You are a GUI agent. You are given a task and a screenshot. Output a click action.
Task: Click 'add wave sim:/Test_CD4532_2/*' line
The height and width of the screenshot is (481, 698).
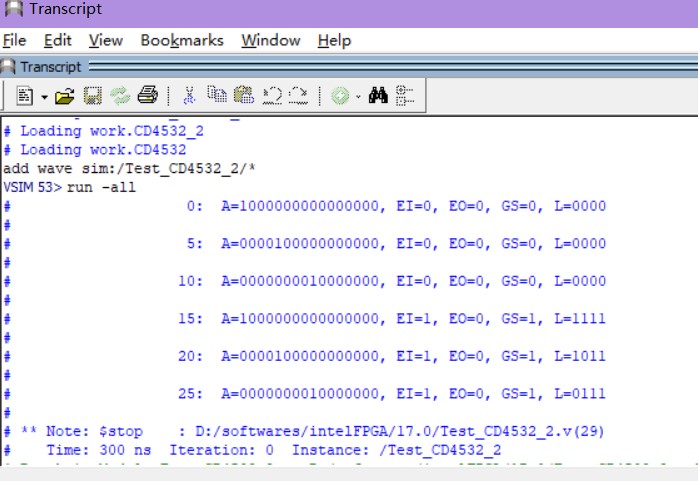click(130, 169)
